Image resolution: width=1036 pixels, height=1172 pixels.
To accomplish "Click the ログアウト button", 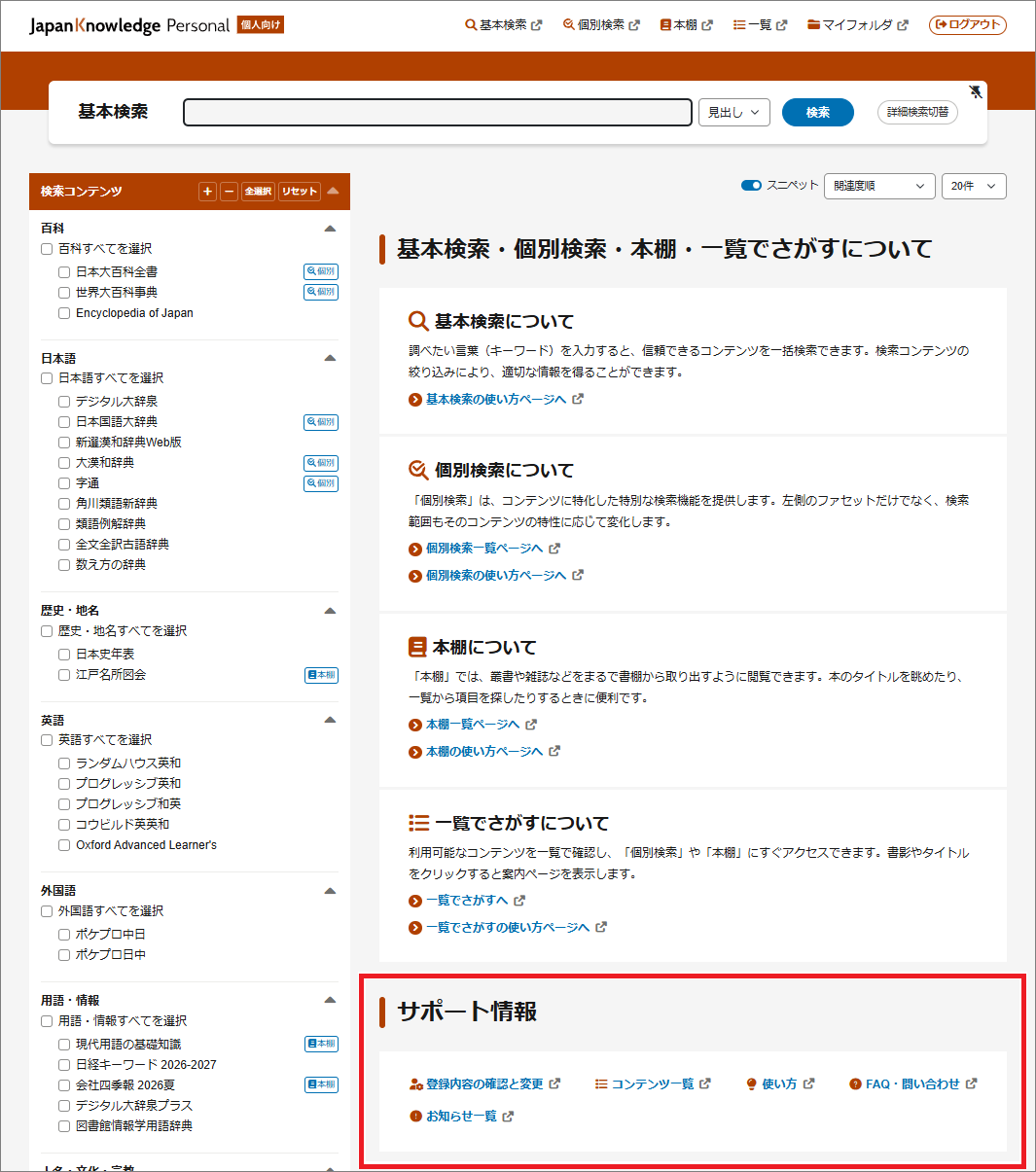I will pos(968,25).
